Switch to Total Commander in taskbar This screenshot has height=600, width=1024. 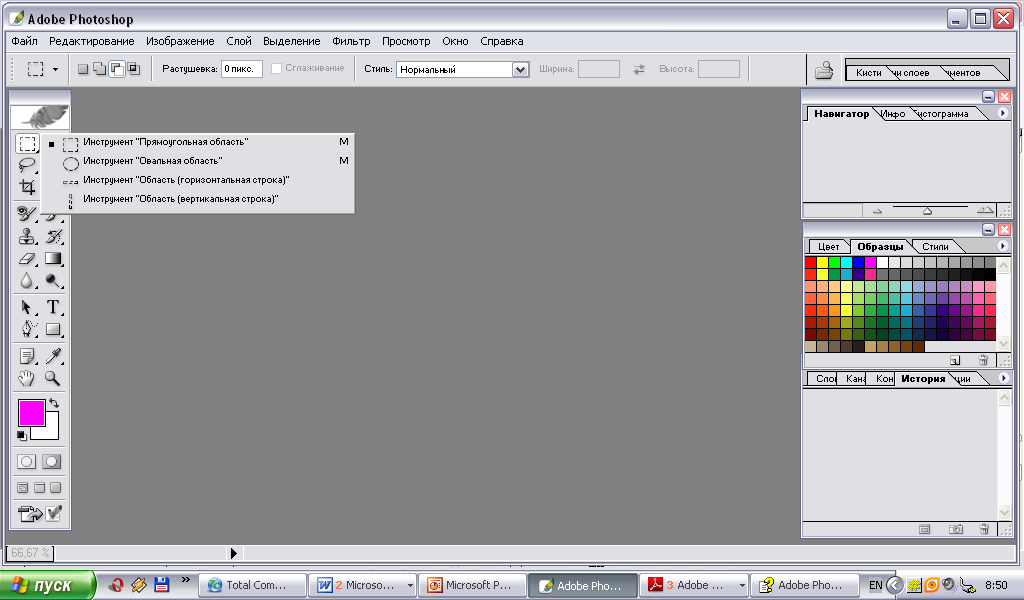[x=252, y=585]
